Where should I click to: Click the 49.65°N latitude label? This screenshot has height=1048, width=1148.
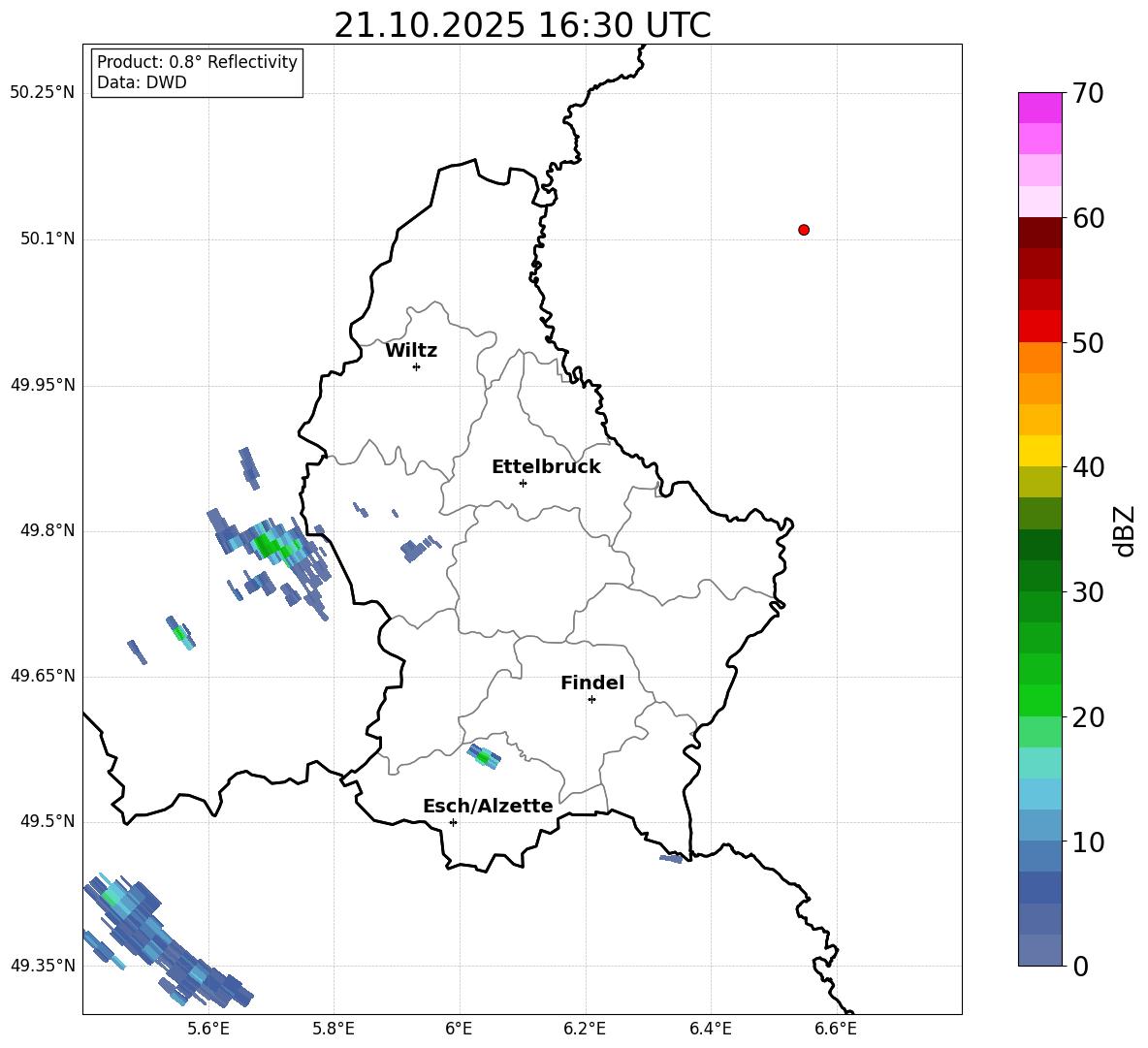coord(42,676)
